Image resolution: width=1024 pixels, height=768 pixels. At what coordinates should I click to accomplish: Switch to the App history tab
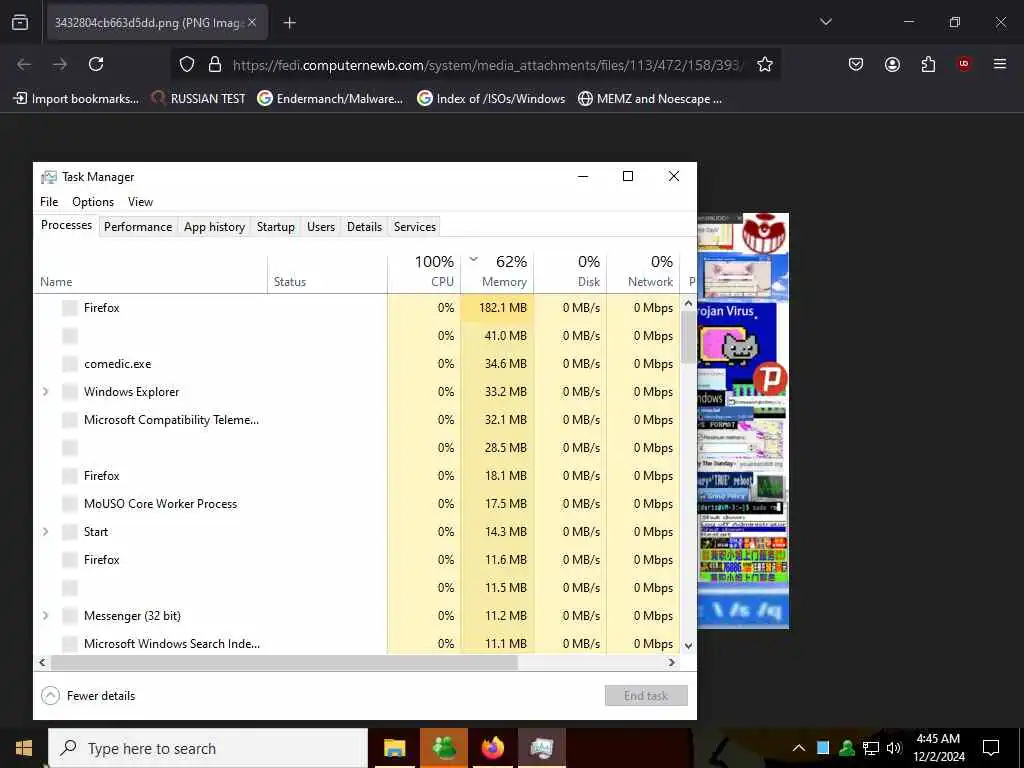(214, 227)
